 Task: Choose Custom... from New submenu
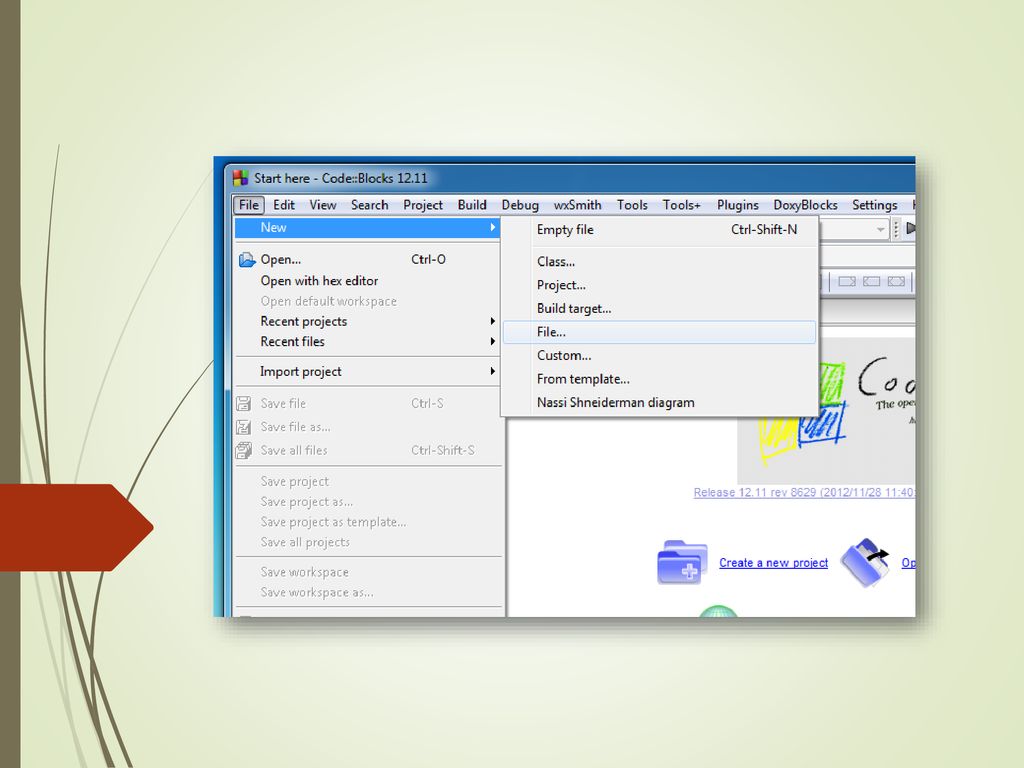pos(660,356)
